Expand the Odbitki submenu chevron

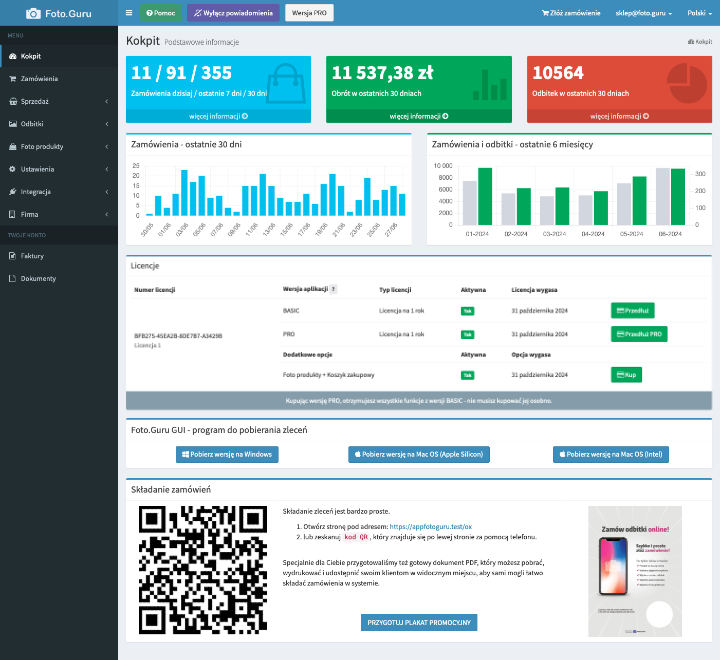coord(107,124)
